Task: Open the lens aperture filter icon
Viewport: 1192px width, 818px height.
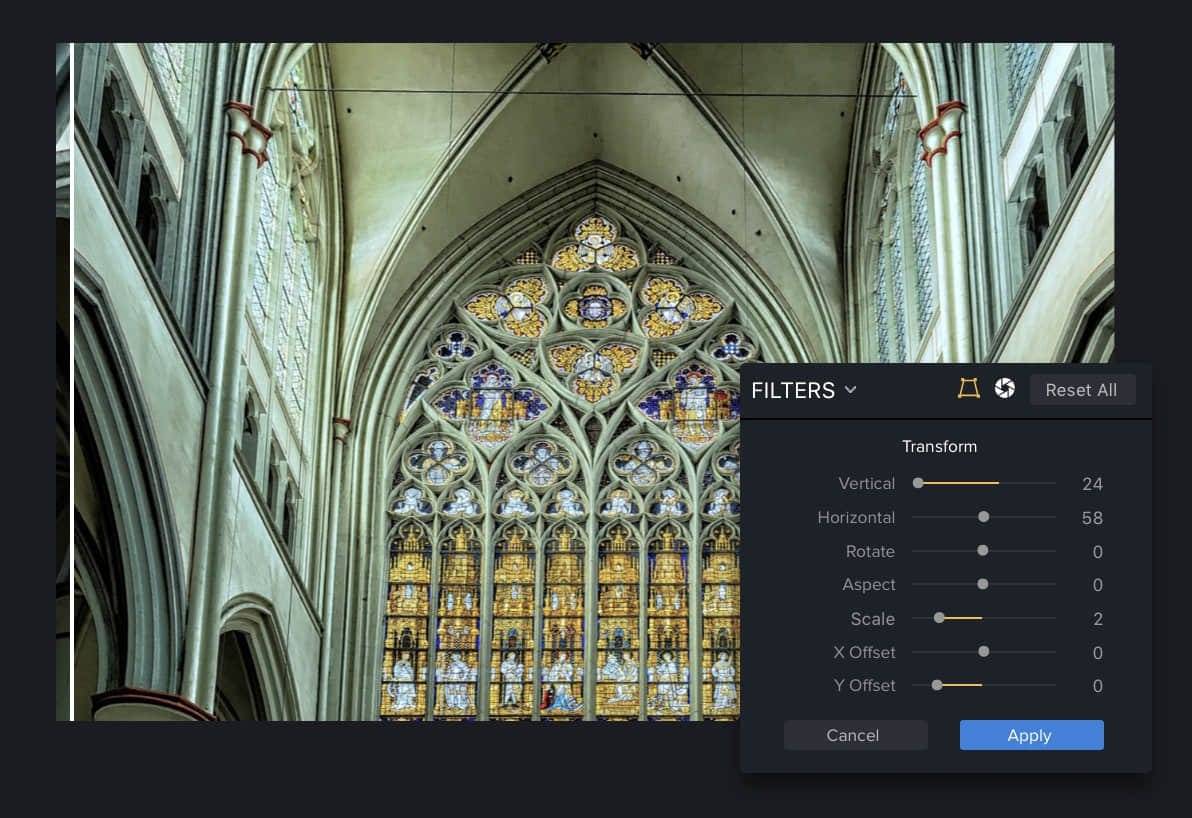Action: 1004,388
